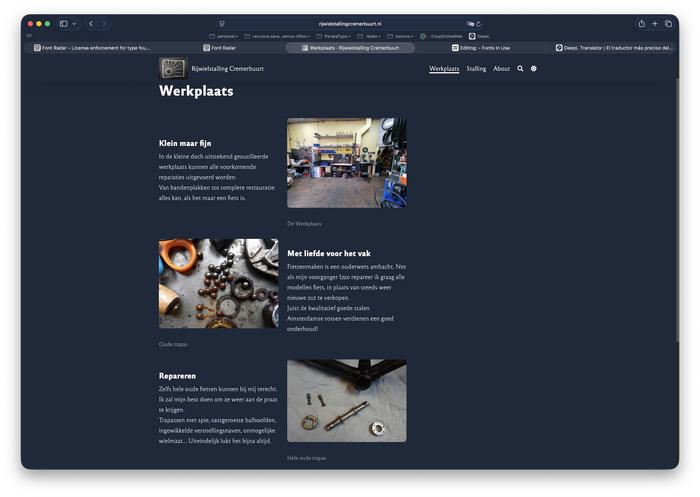Open the Hele oude trapas bottom bracket photo
The image size is (700, 497).
click(347, 401)
